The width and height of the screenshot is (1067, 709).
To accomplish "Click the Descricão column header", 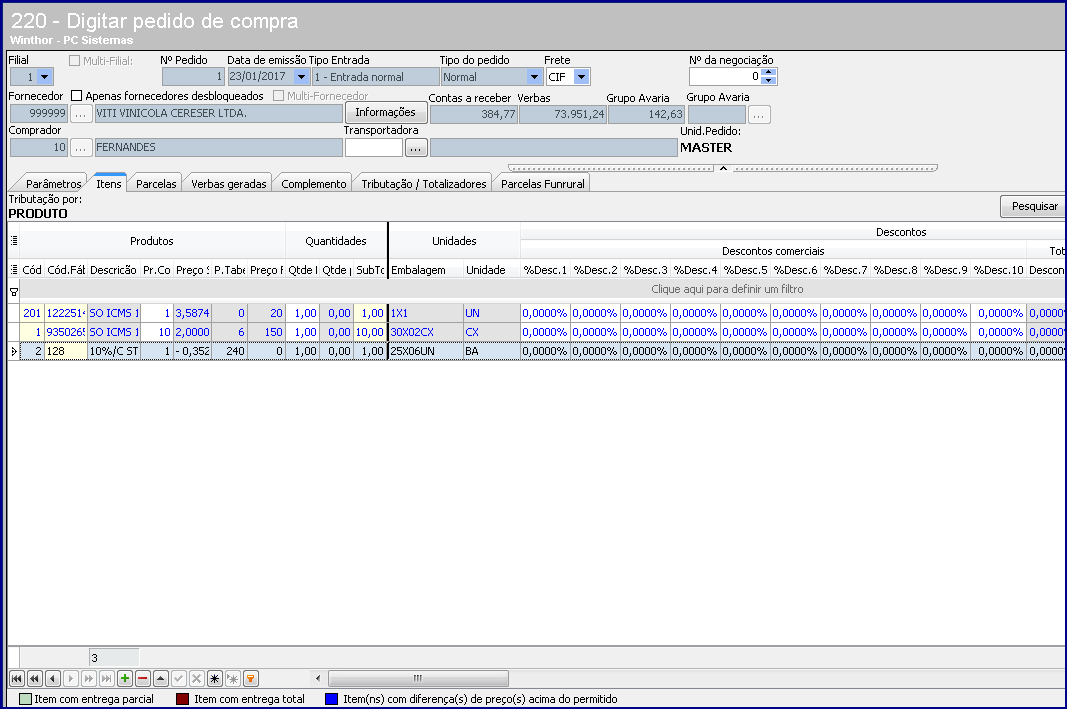I will tap(114, 270).
